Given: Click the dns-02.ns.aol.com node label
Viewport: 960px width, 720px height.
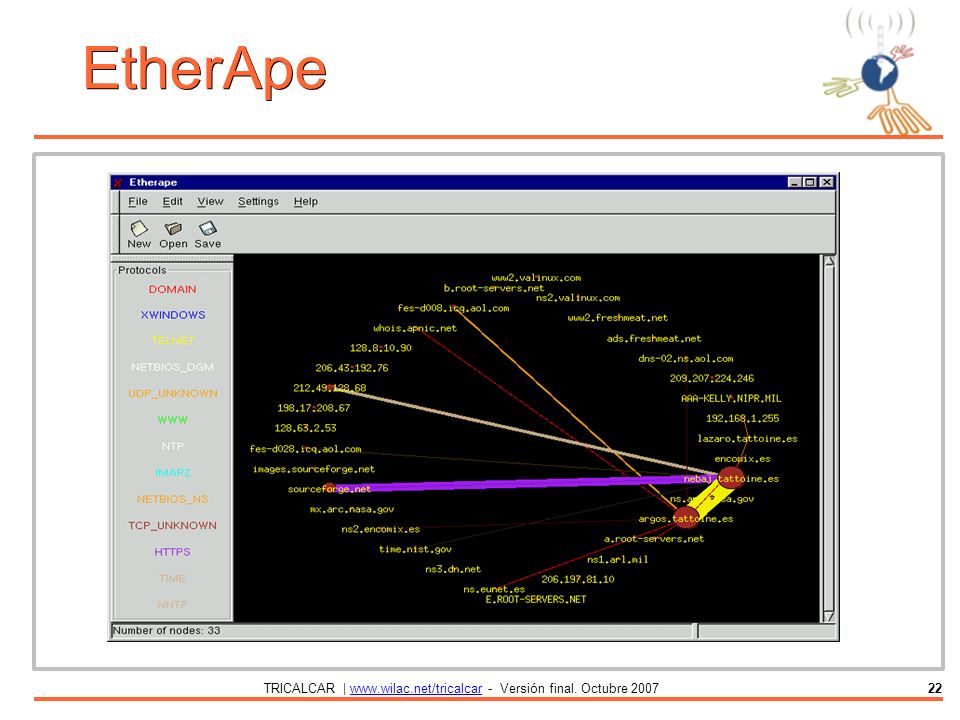Looking at the screenshot, I should point(686,359).
